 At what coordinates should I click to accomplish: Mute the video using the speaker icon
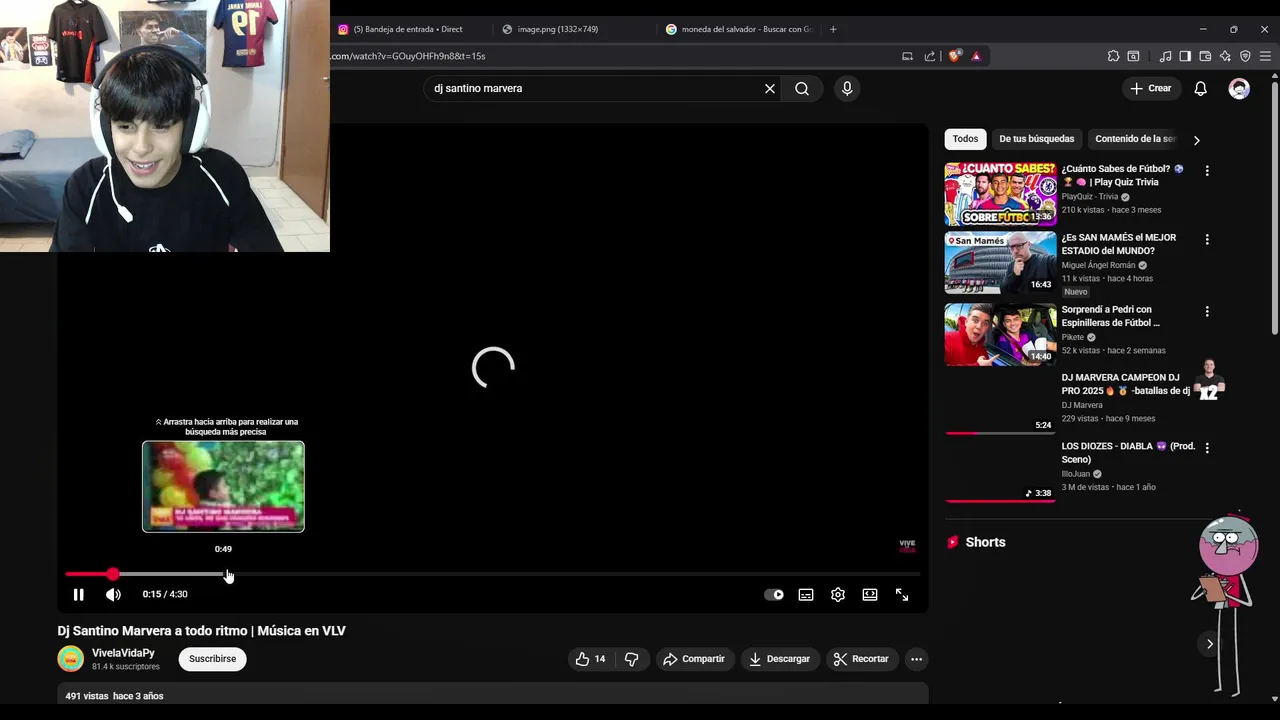[x=113, y=594]
